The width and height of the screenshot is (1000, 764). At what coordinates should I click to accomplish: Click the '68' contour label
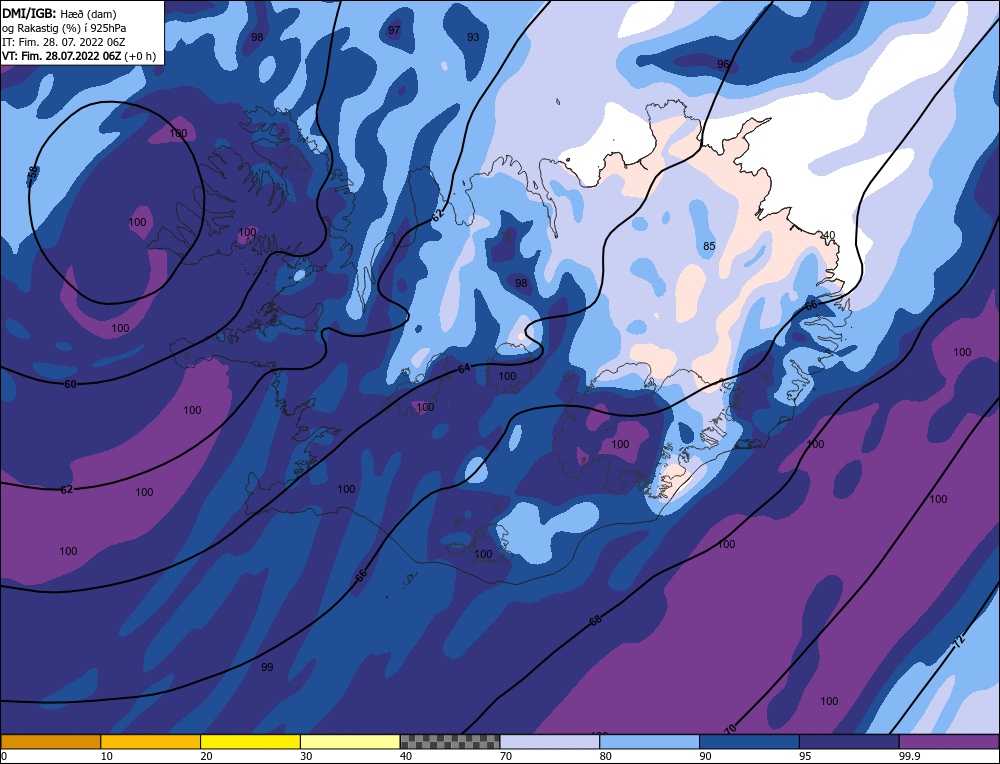point(595,619)
